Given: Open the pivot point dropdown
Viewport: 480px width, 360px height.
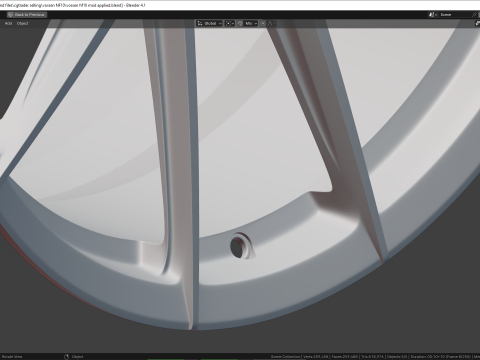Looking at the screenshot, I should (x=229, y=23).
